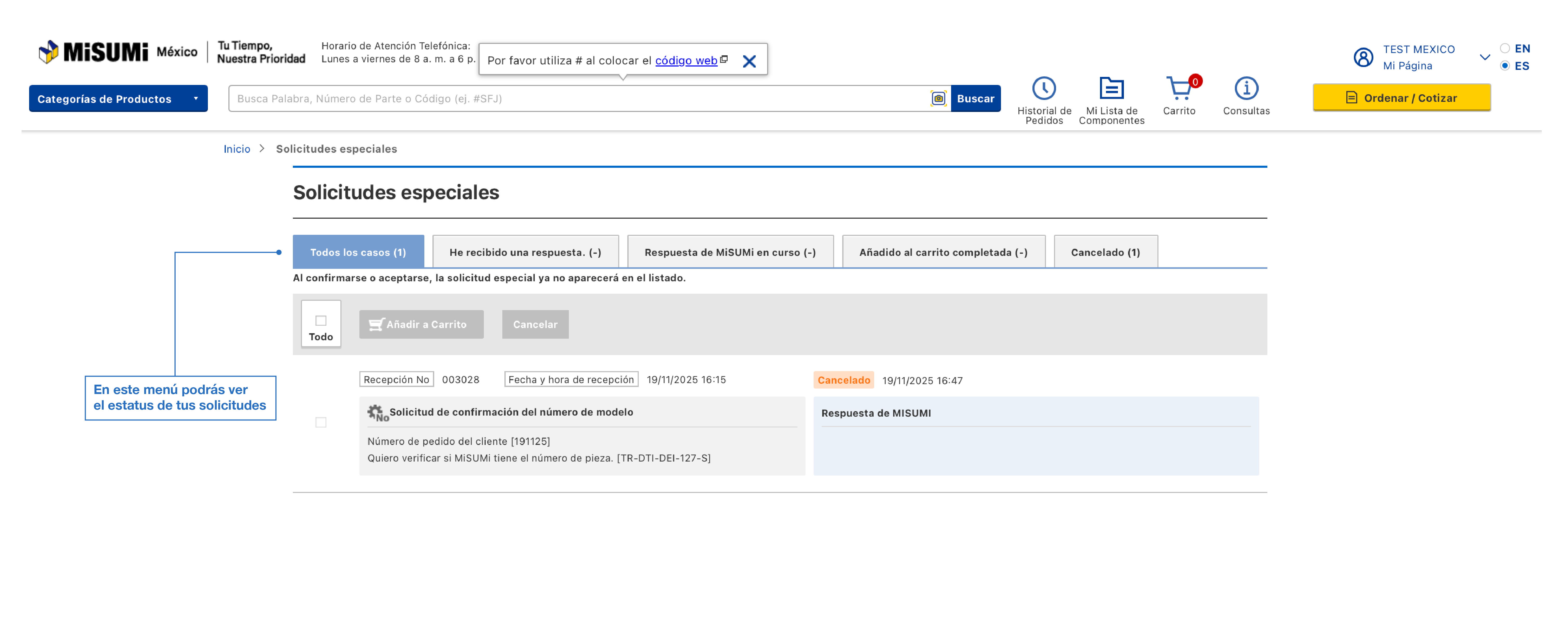Click the user account avatar icon
This screenshot has height=621, width=1568.
click(1363, 57)
